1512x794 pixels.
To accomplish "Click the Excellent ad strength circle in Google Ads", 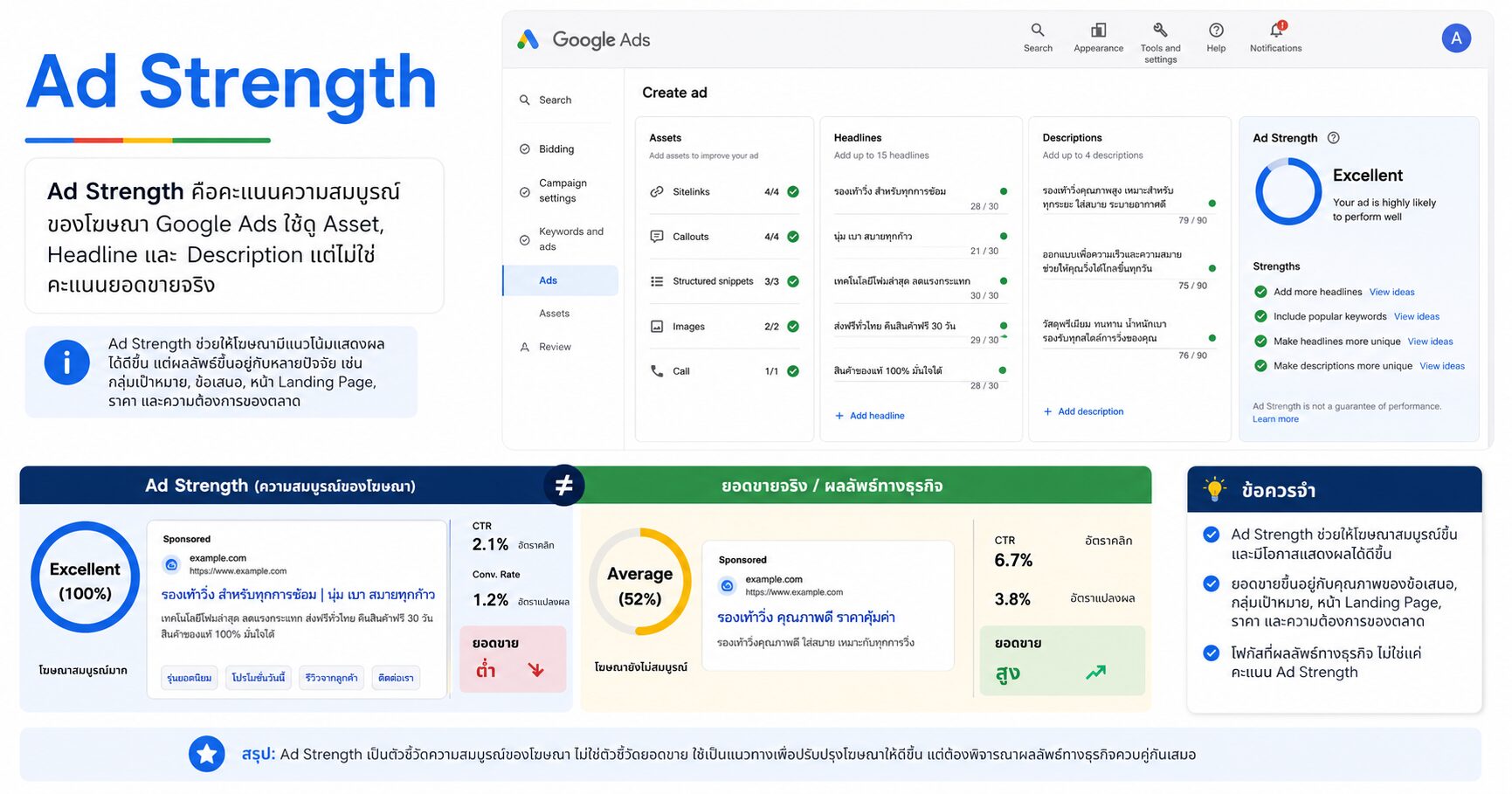I will (1288, 191).
